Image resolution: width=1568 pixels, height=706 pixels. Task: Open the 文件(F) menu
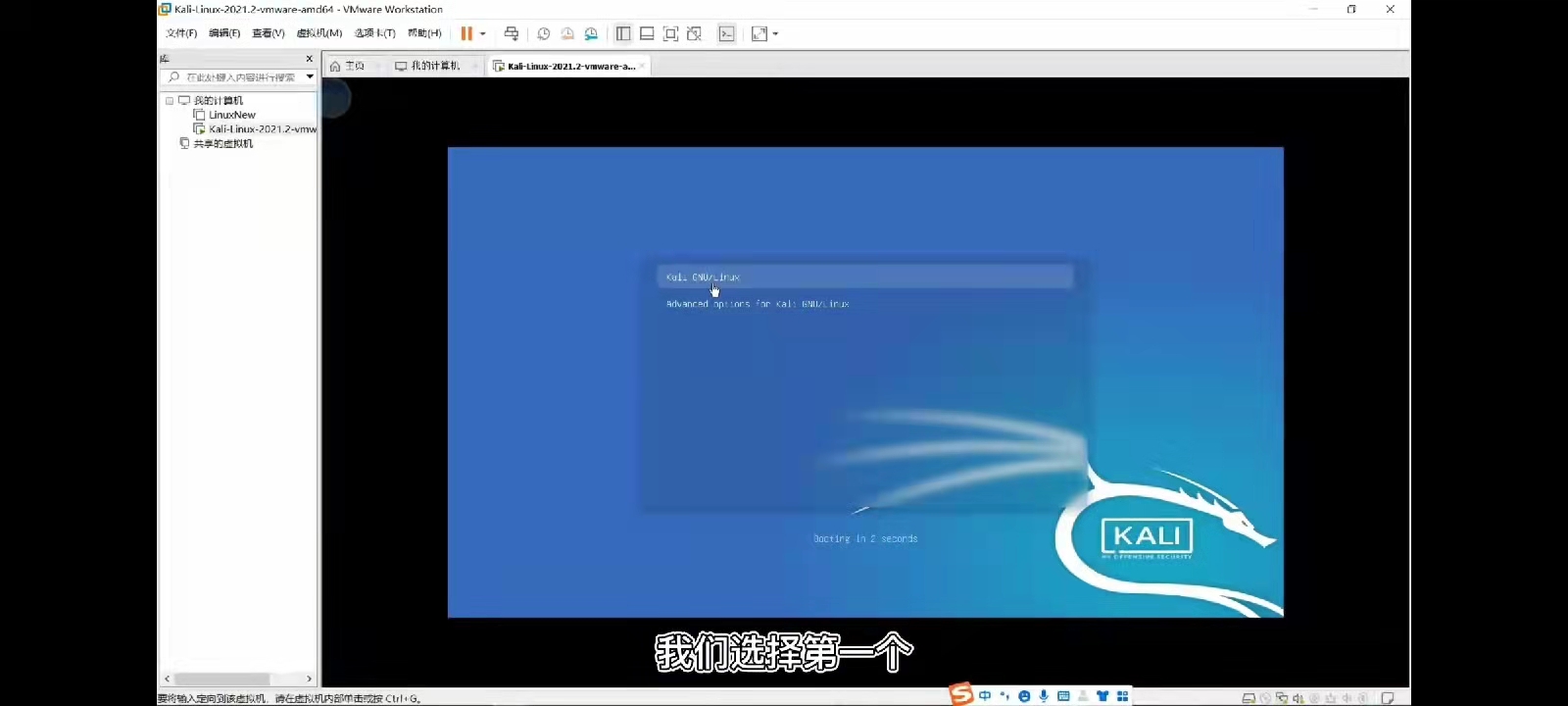181,33
